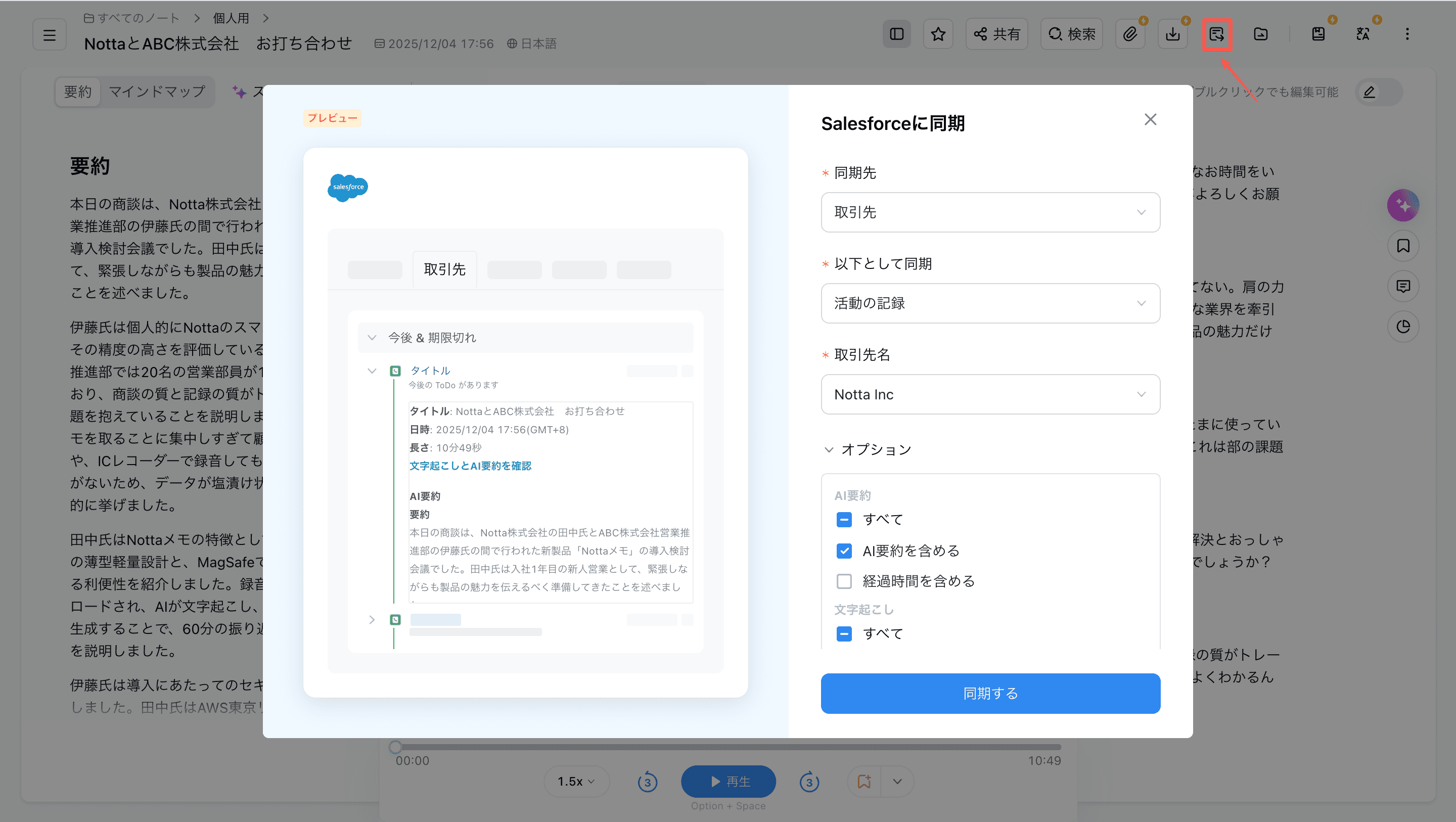This screenshot has height=822, width=1456.
Task: Click the paperclip attachment icon
Action: pyautogui.click(x=1130, y=34)
